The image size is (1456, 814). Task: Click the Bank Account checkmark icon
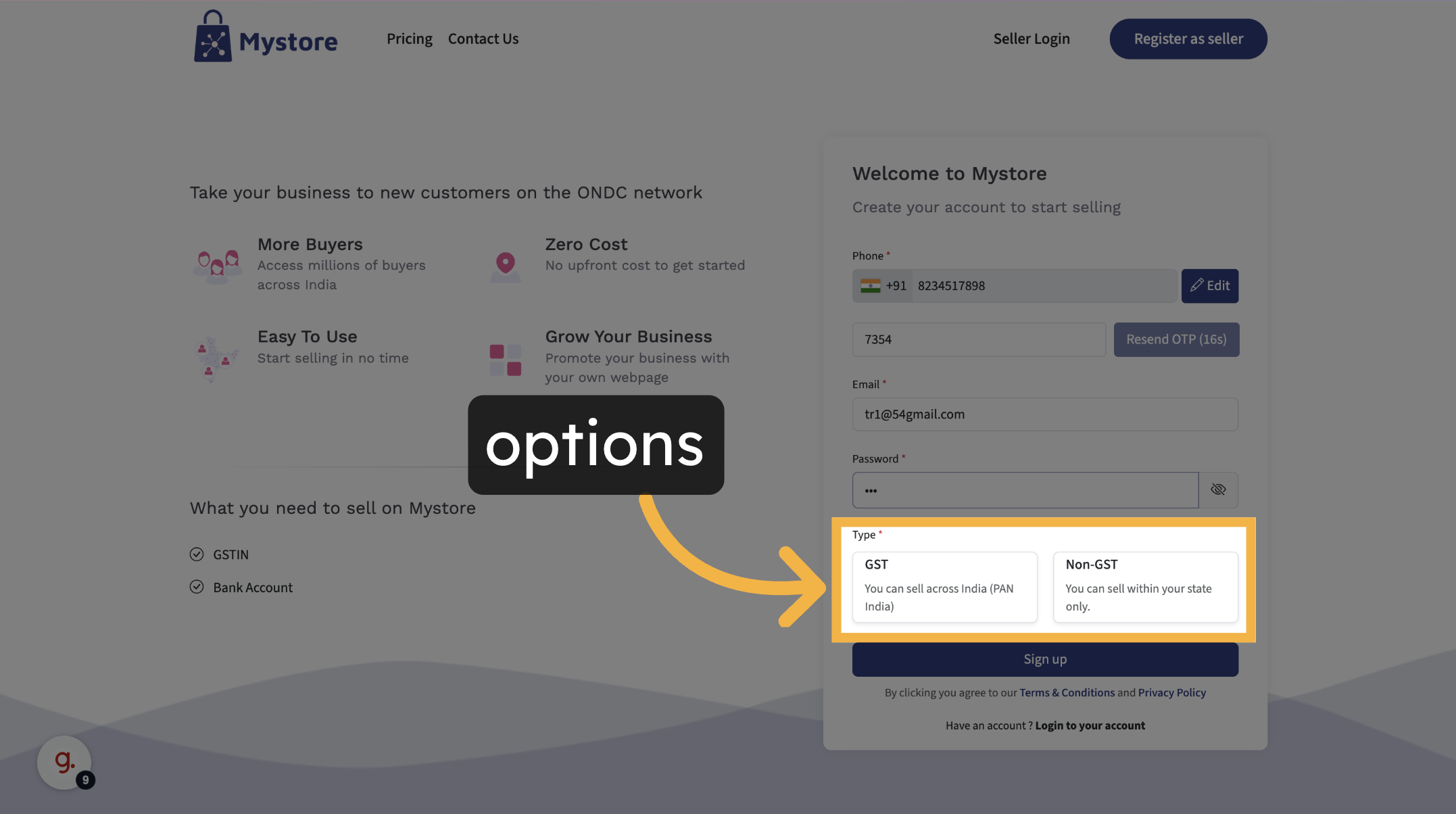click(197, 587)
